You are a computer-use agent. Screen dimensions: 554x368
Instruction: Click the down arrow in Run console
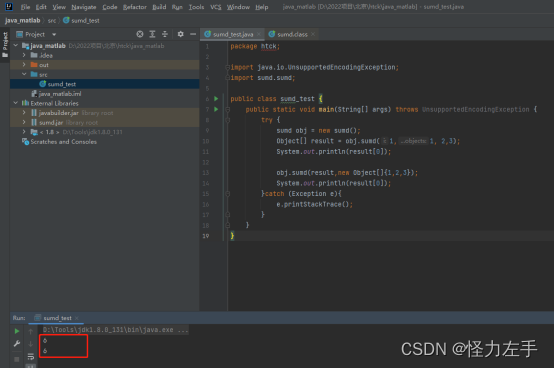(x=31, y=344)
